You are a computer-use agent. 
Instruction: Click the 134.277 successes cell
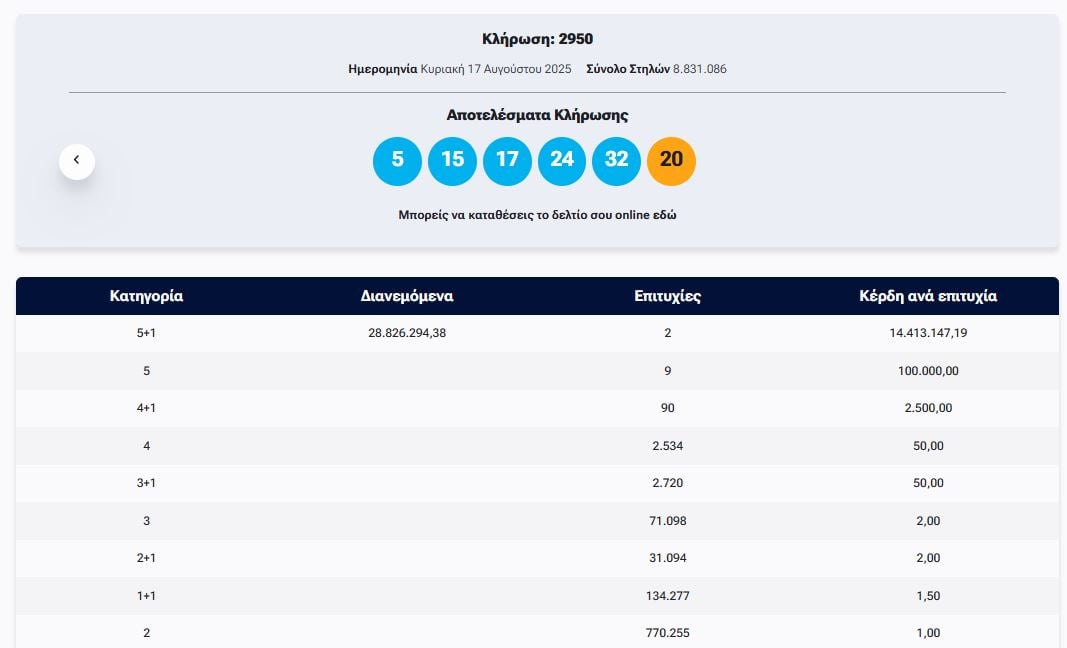pyautogui.click(x=668, y=596)
